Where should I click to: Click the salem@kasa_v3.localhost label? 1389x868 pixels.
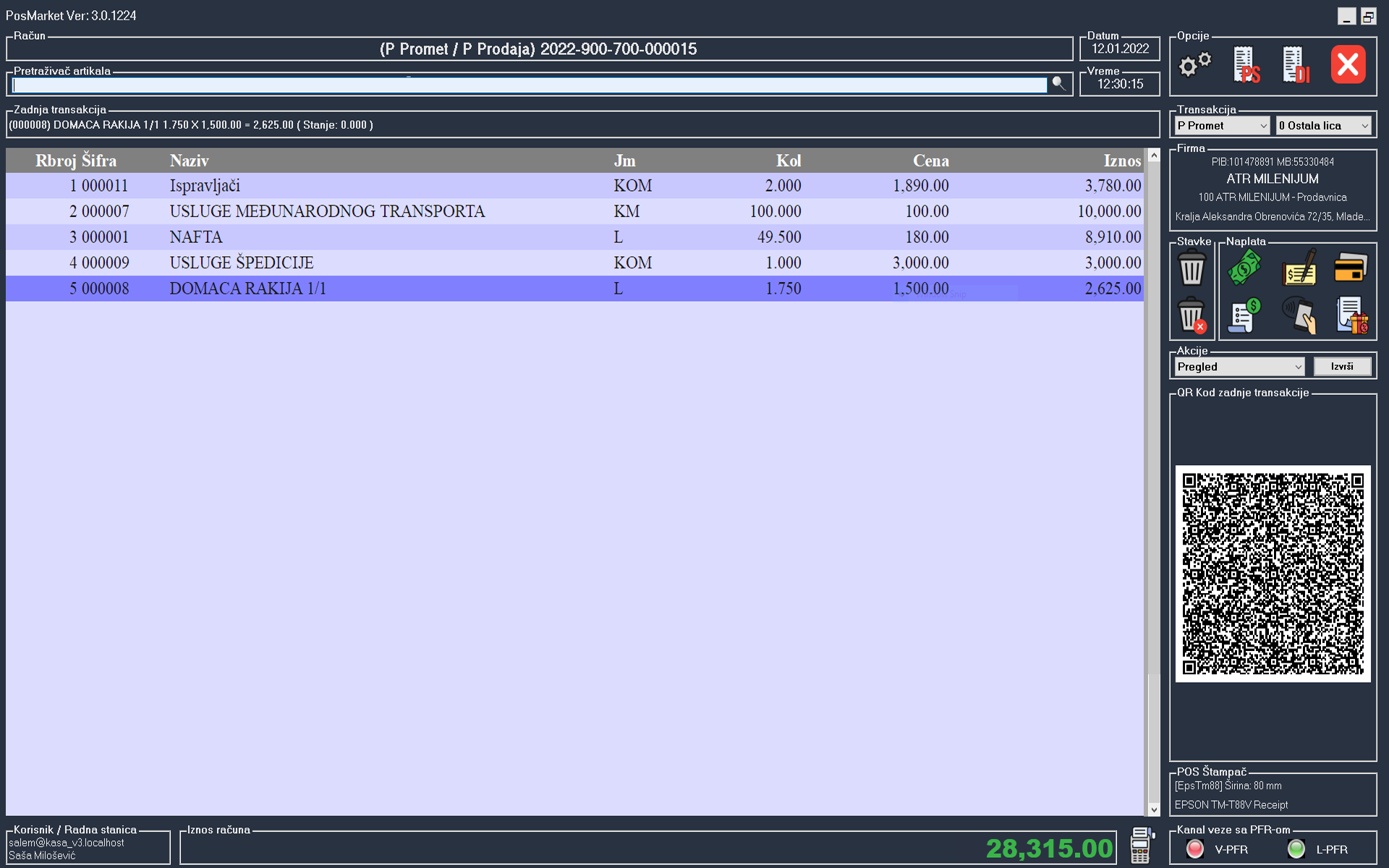tap(67, 843)
